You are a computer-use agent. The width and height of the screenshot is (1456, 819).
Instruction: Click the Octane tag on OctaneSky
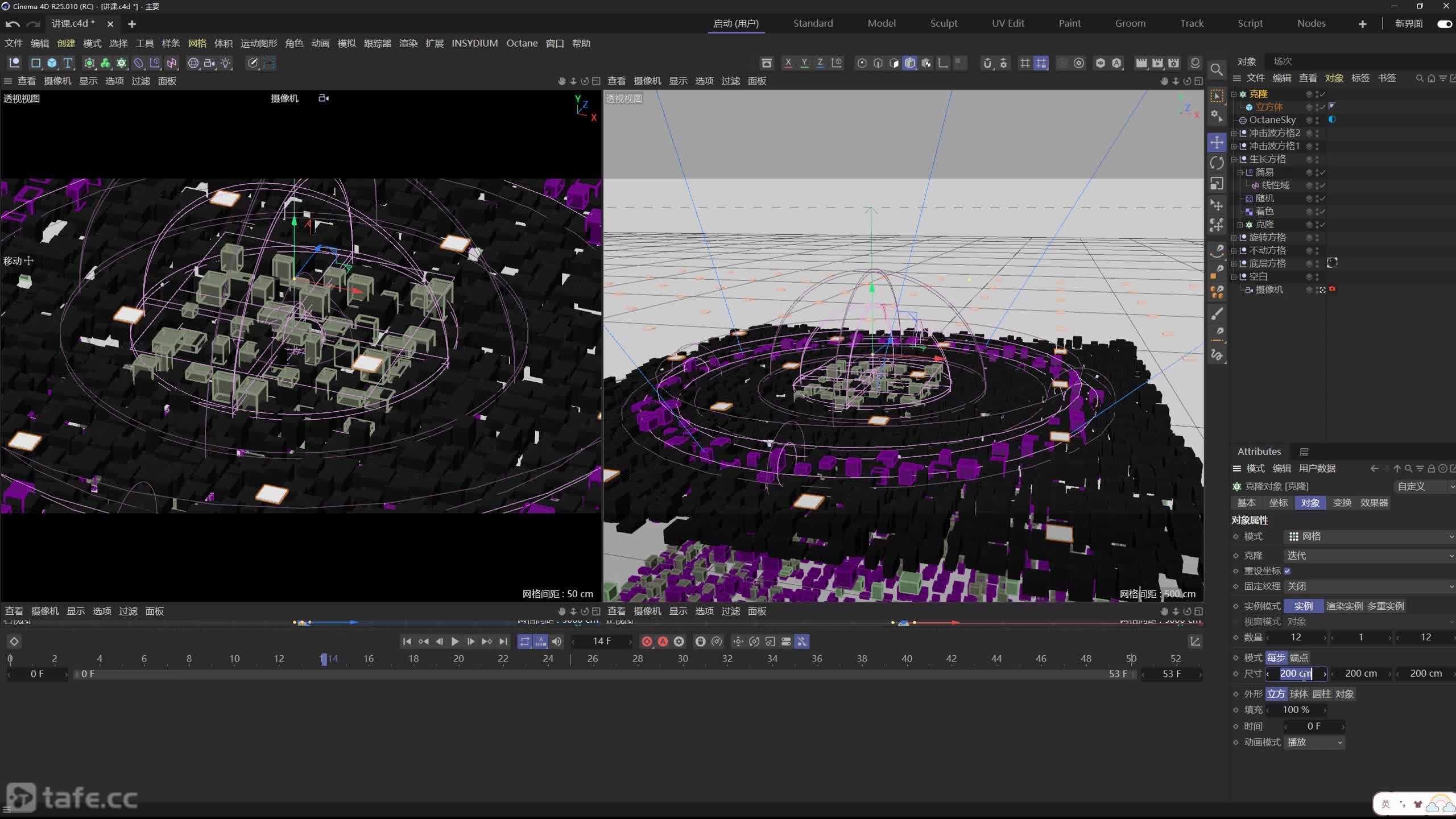pyautogui.click(x=1332, y=119)
